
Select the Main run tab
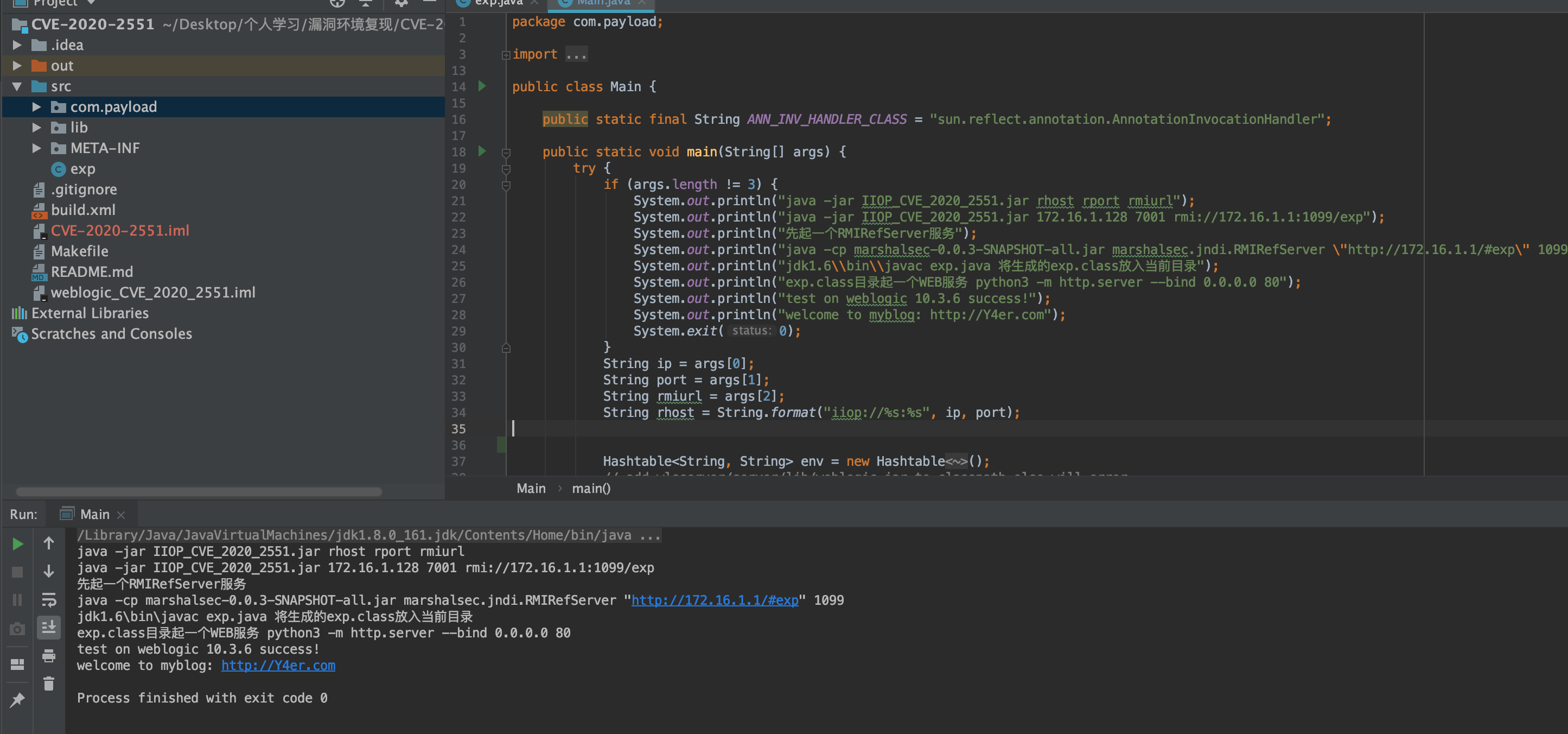[x=94, y=514]
